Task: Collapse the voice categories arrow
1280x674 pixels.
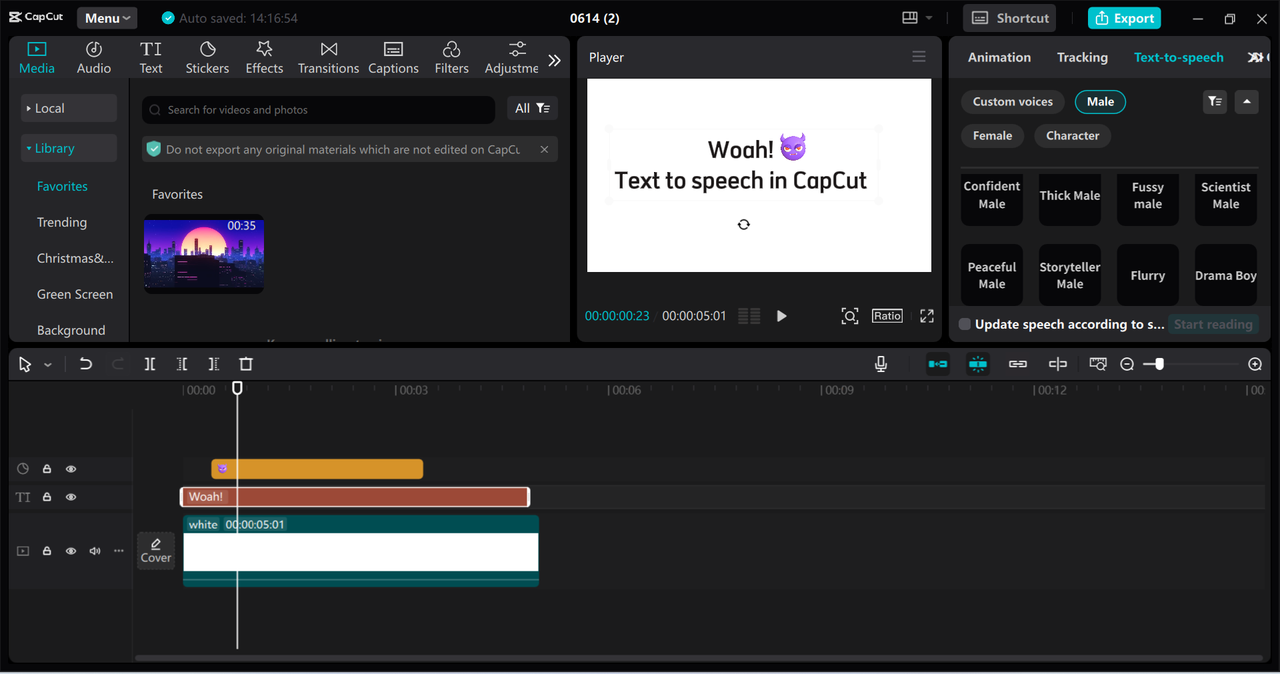Action: pos(1246,102)
